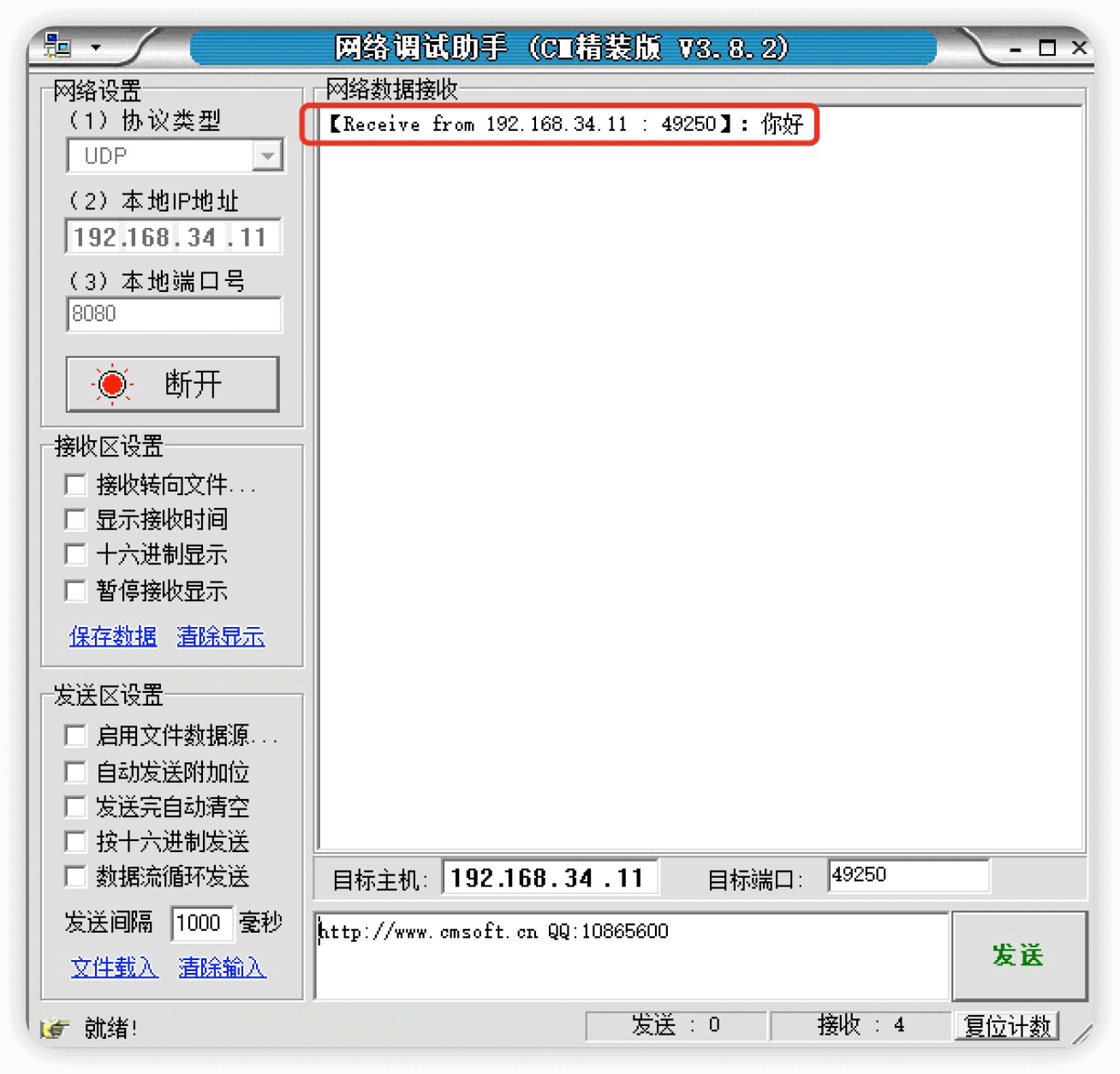This screenshot has height=1074, width=1120.
Task: Expand the title bar dropdown arrow
Action: tap(96, 48)
